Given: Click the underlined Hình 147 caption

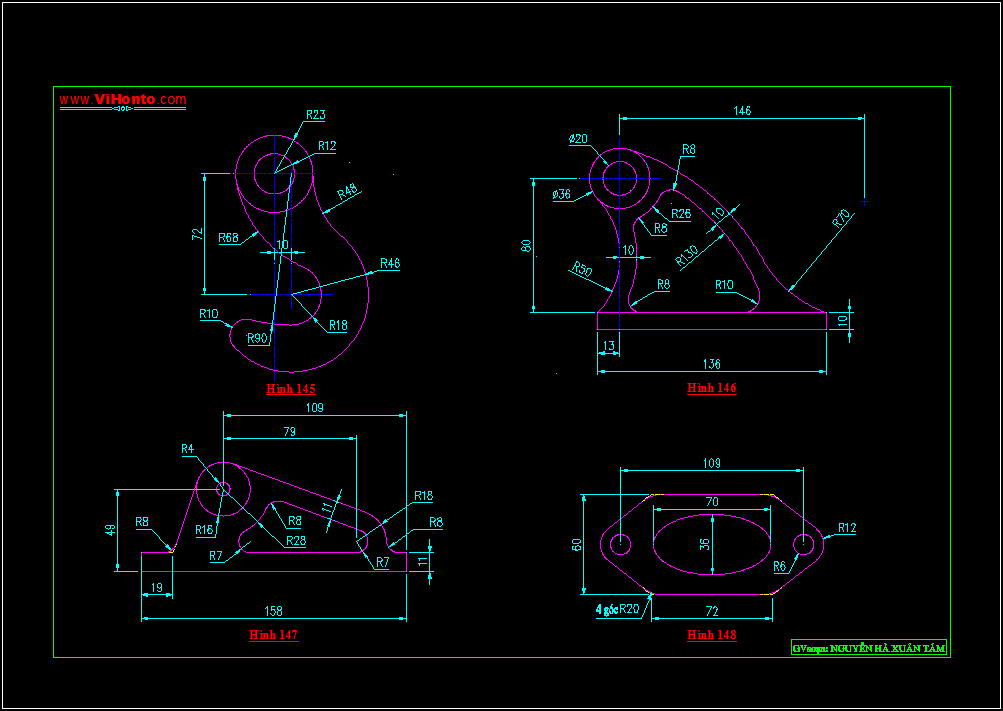Looking at the screenshot, I should pyautogui.click(x=272, y=633).
